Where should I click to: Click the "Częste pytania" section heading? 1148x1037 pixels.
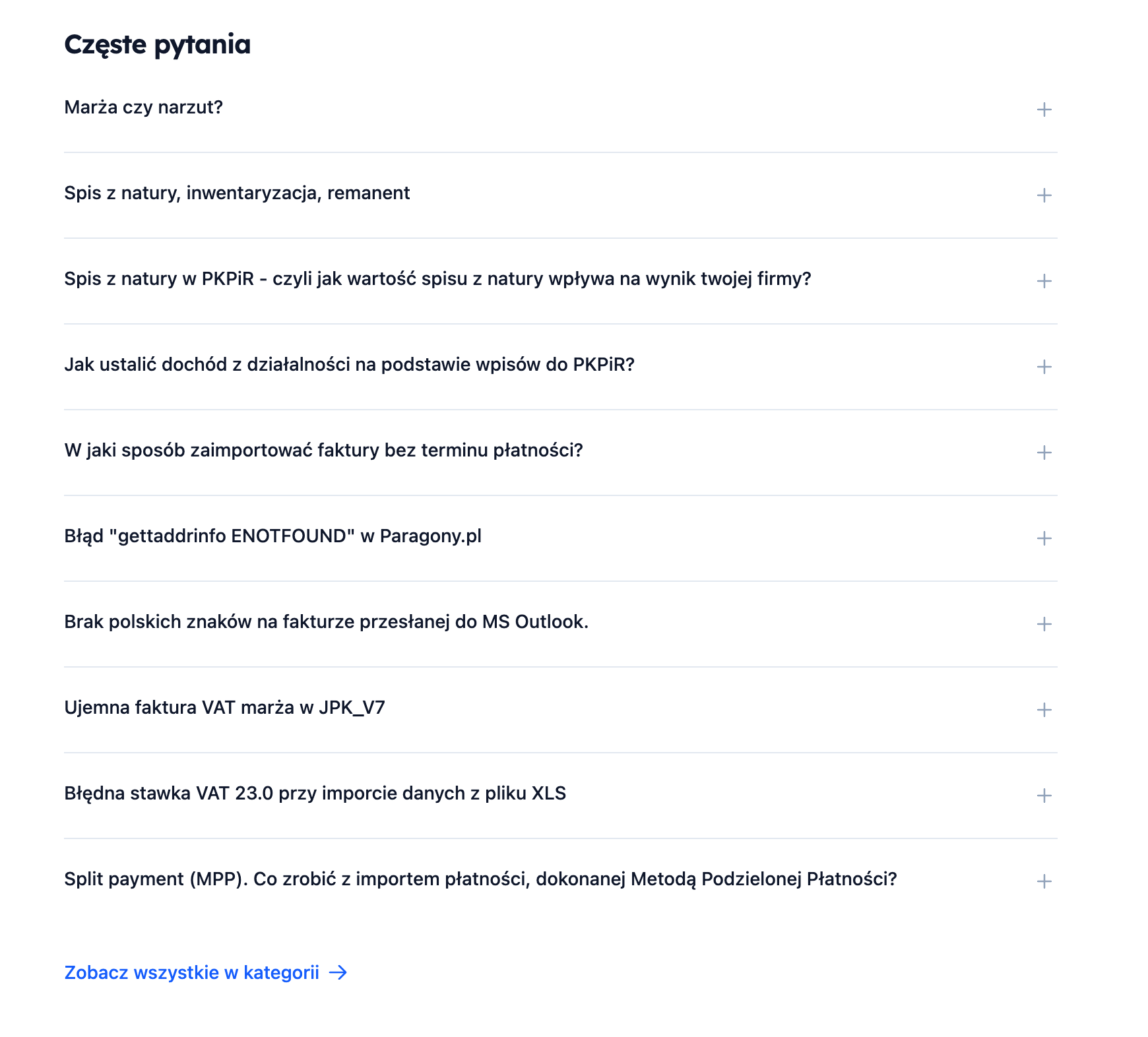158,45
